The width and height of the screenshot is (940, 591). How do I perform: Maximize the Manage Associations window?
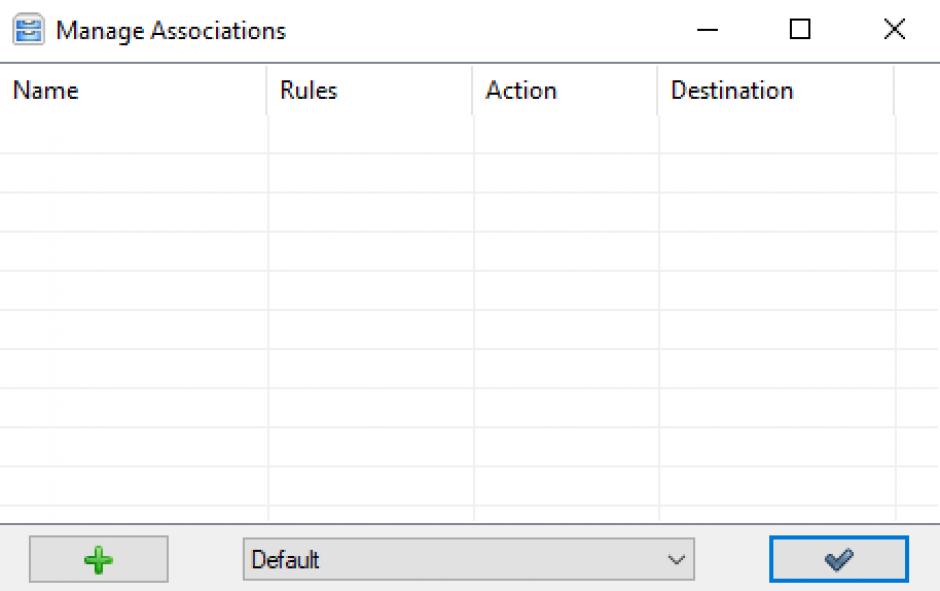point(800,31)
